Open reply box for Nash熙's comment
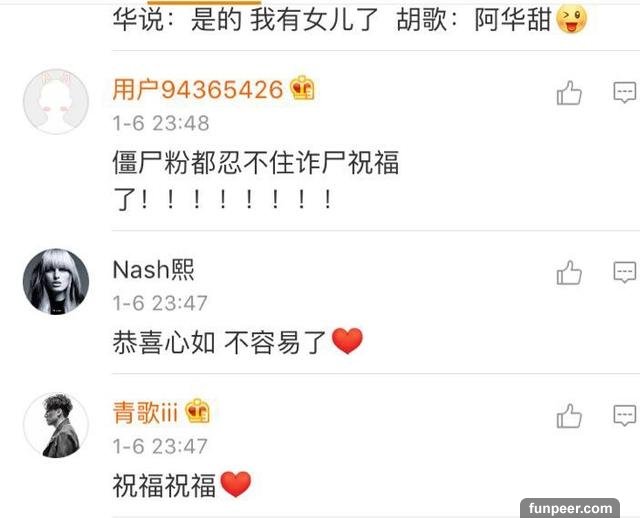Image resolution: width=640 pixels, height=518 pixels. [624, 272]
